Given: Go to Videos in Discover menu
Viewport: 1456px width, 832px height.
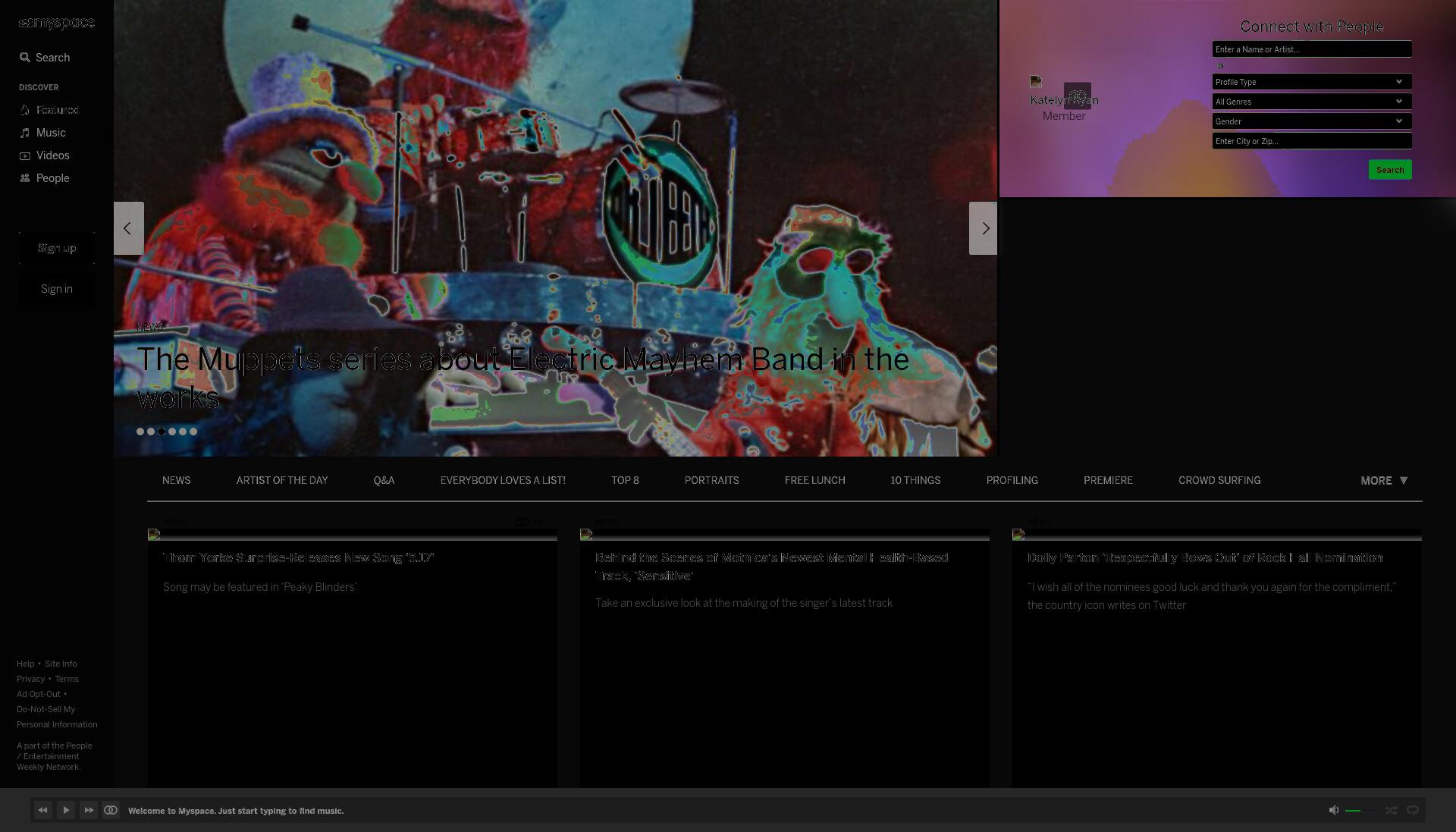Looking at the screenshot, I should coord(45,155).
